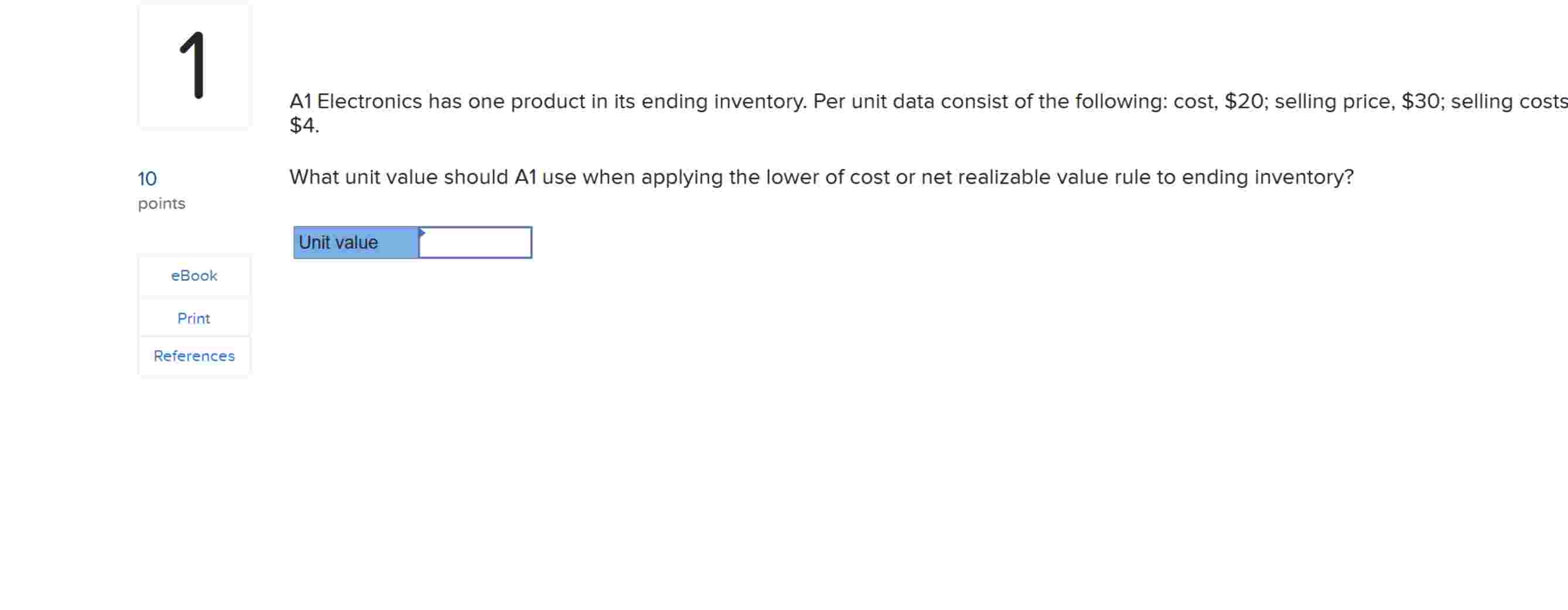Select the Print sidebar entry
1568x610 pixels.
pos(193,317)
